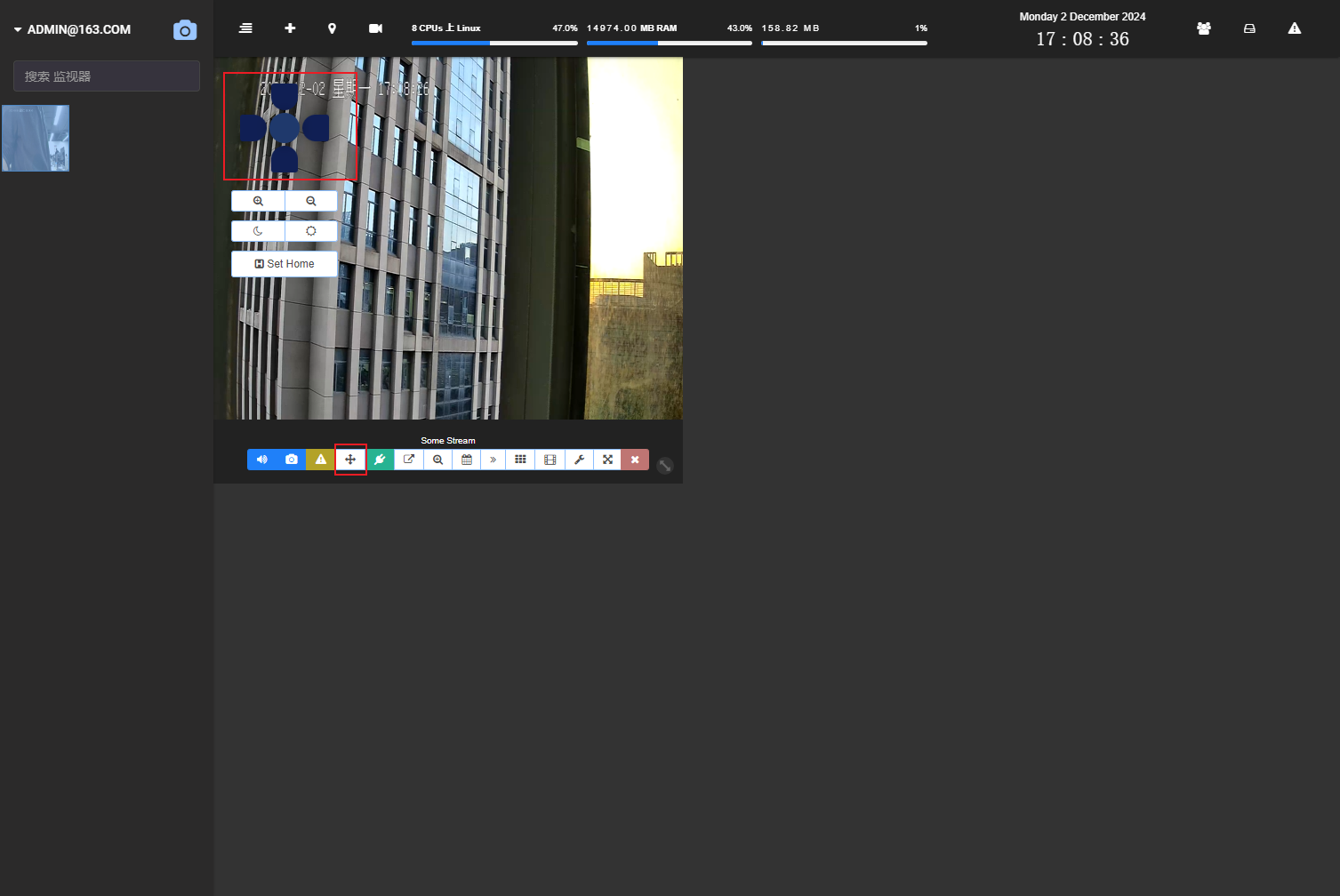Pan camera left with PTZ left arrow

pyautogui.click(x=253, y=128)
